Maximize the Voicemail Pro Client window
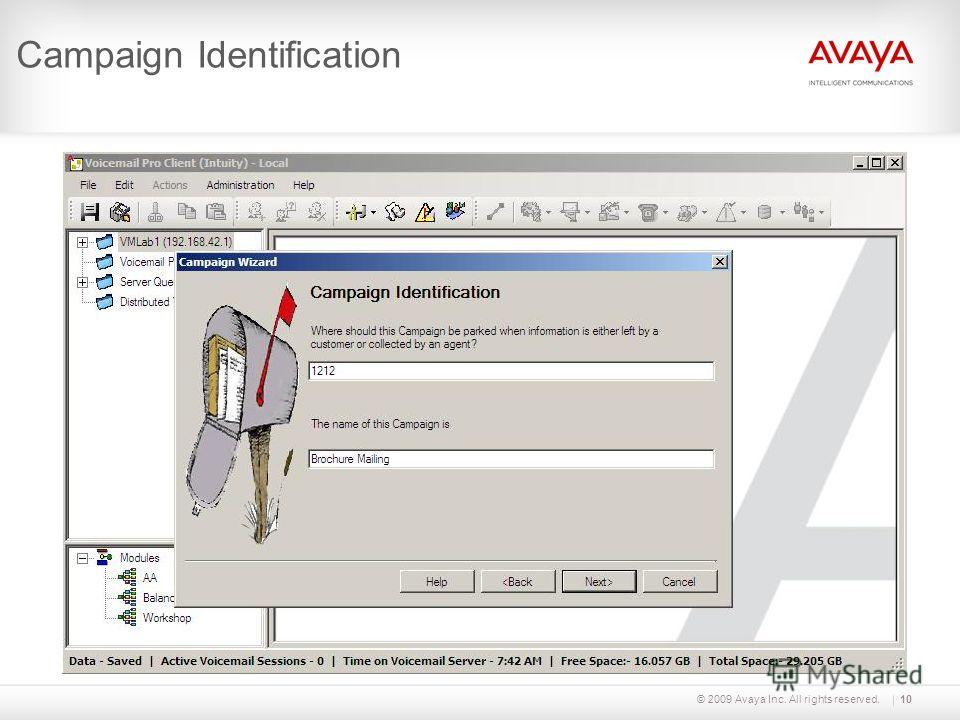Screen dimensions: 960x720 coord(877,163)
